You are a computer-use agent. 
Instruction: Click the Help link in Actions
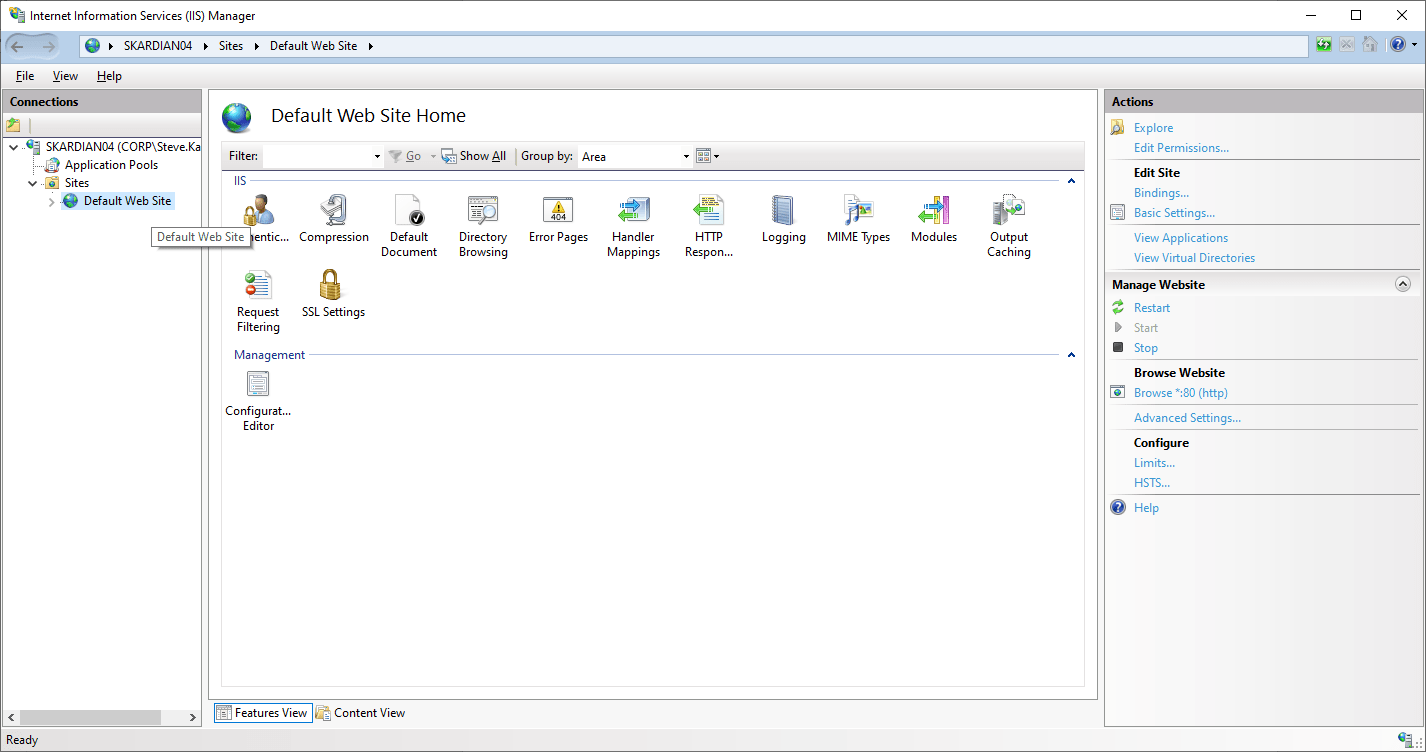[1146, 507]
